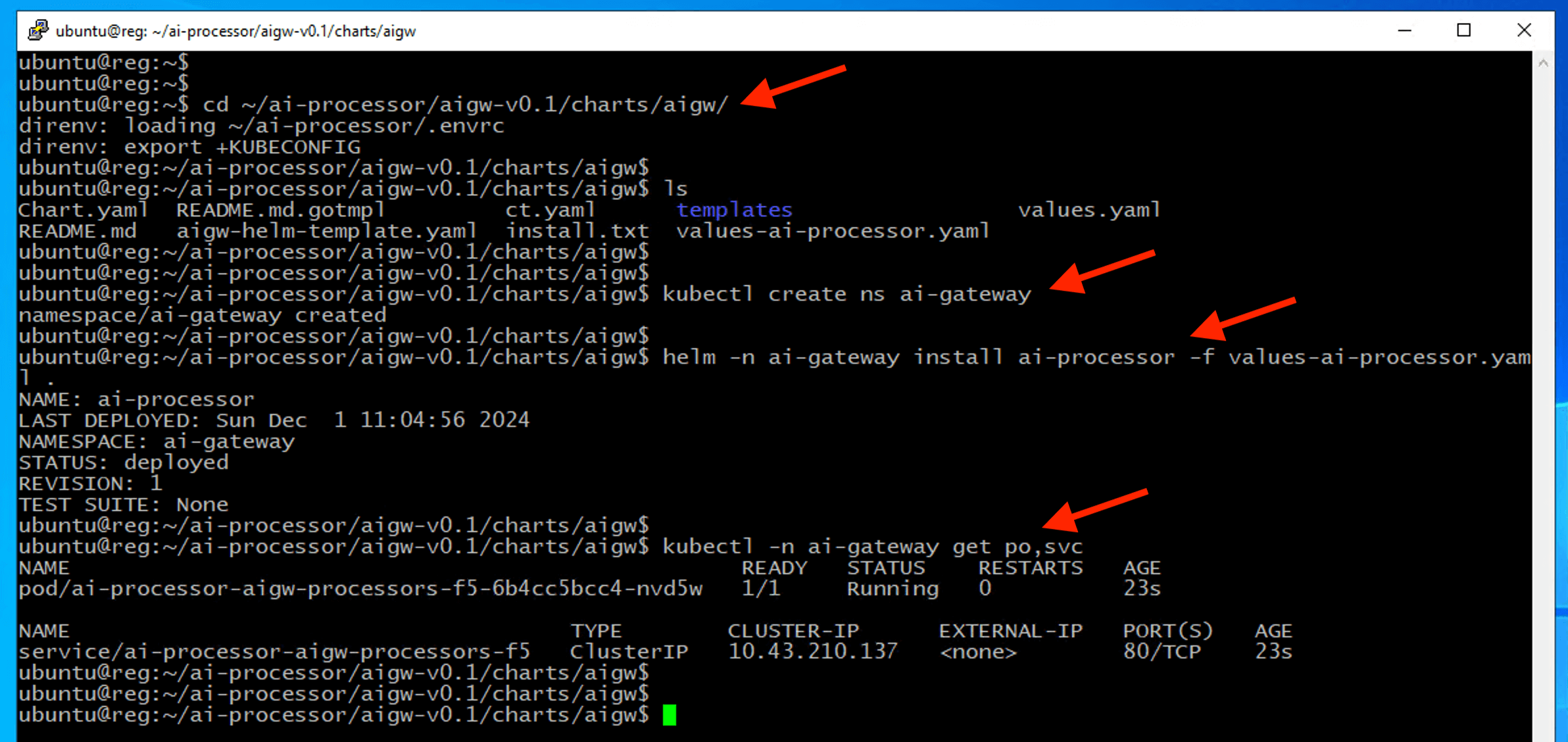The width and height of the screenshot is (1568, 742).
Task: Click install.txt in the file listing
Action: [x=577, y=231]
